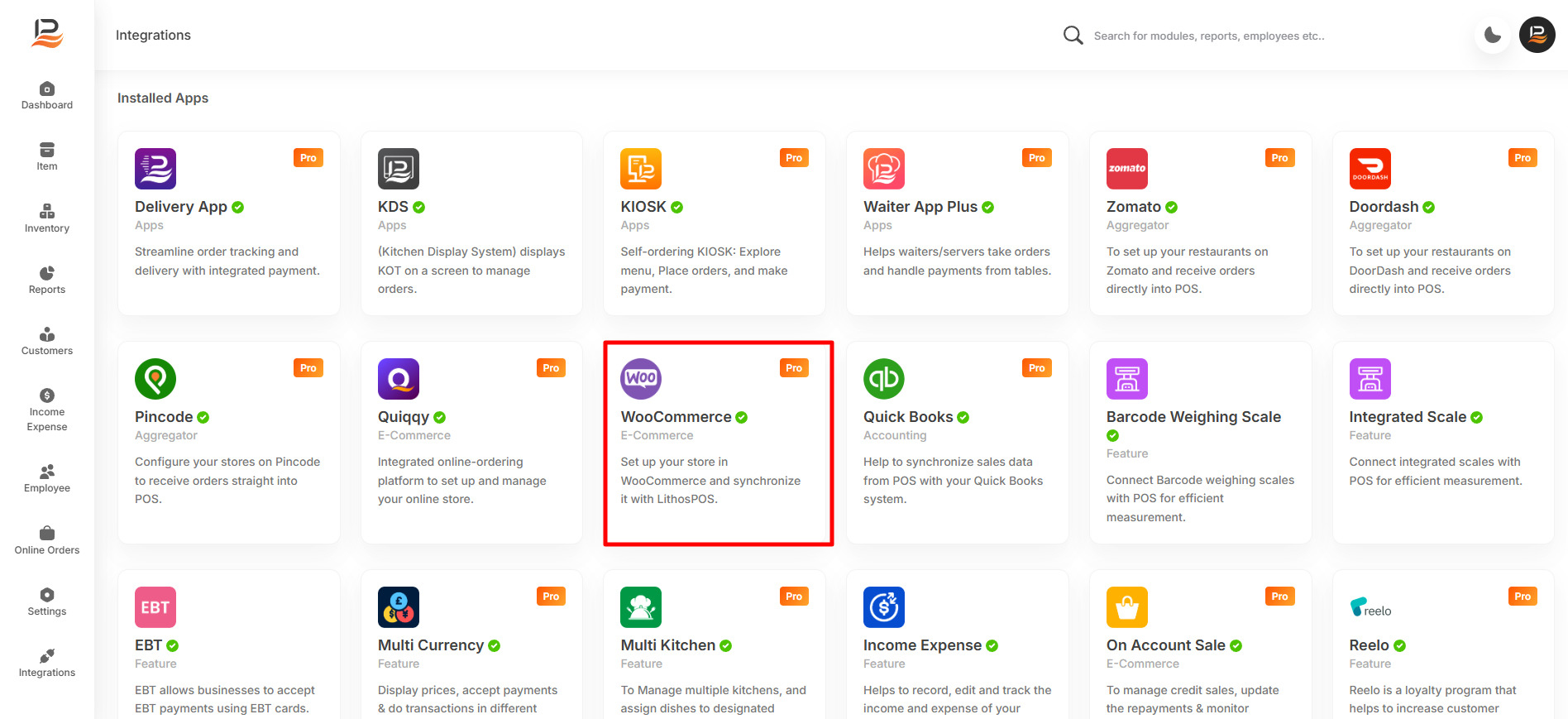Image resolution: width=1568 pixels, height=719 pixels.
Task: Click the Multi Kitchen chef icon
Action: [641, 607]
